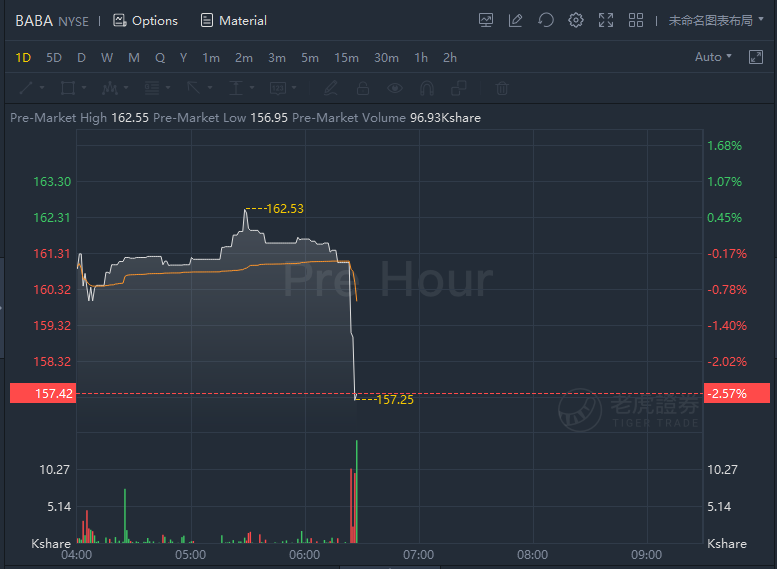This screenshot has width=777, height=569.
Task: Switch to 30m interval
Action: pos(387,57)
